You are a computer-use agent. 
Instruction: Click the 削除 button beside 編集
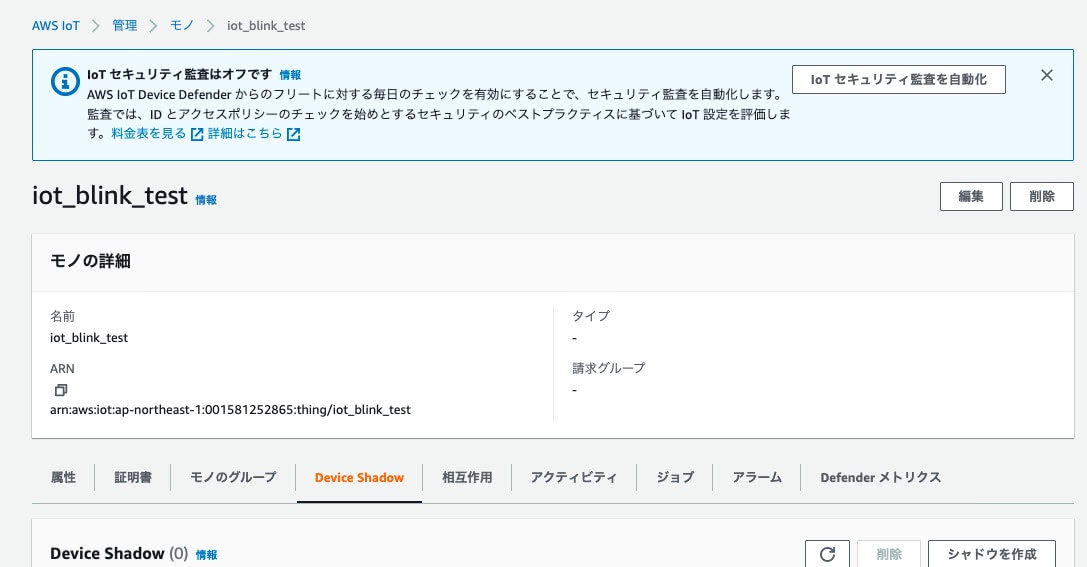coord(1042,196)
